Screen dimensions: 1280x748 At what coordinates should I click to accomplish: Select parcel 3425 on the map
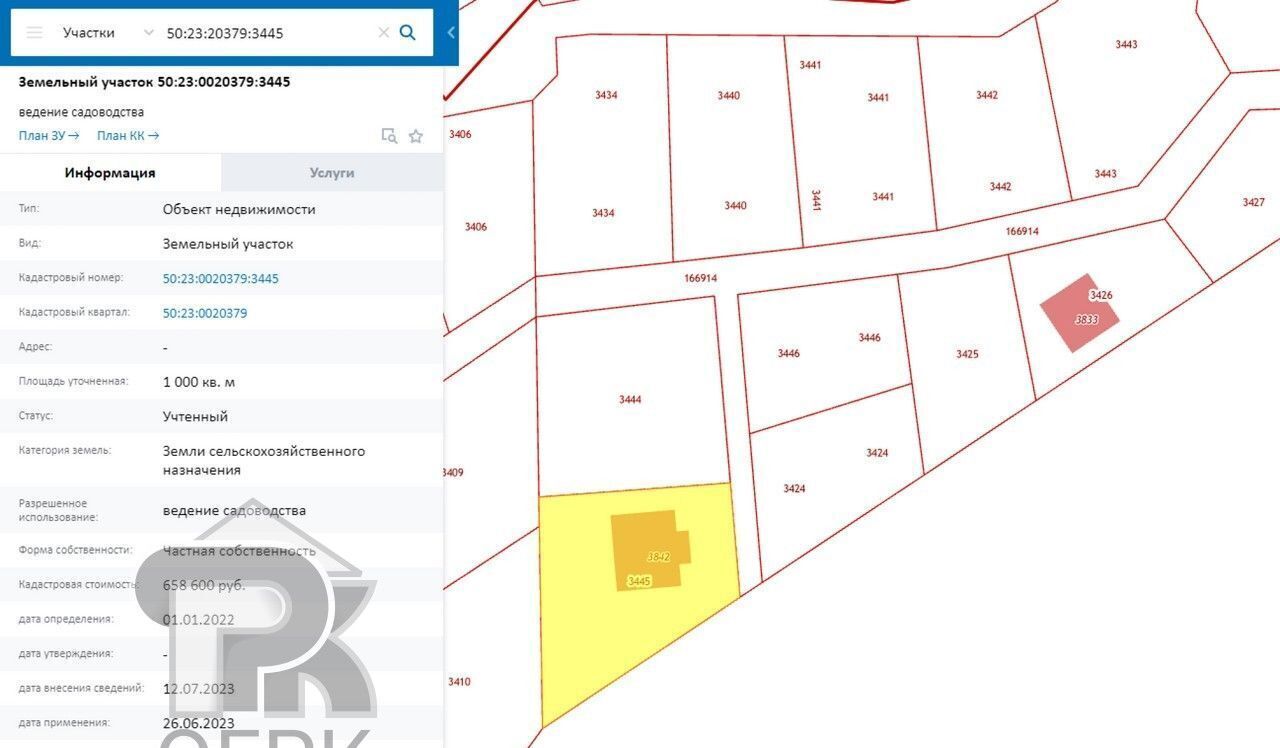(967, 354)
